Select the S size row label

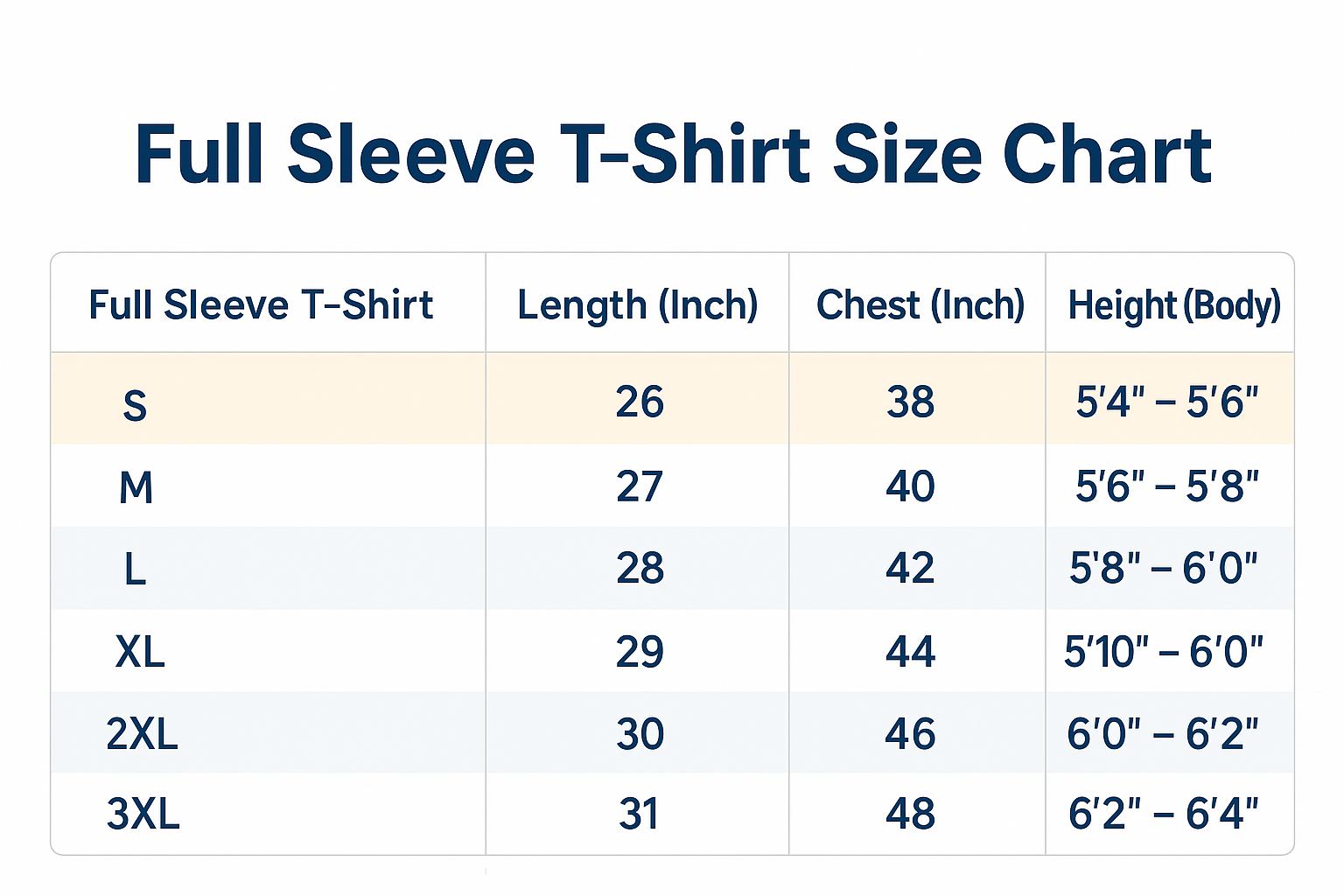(x=135, y=405)
